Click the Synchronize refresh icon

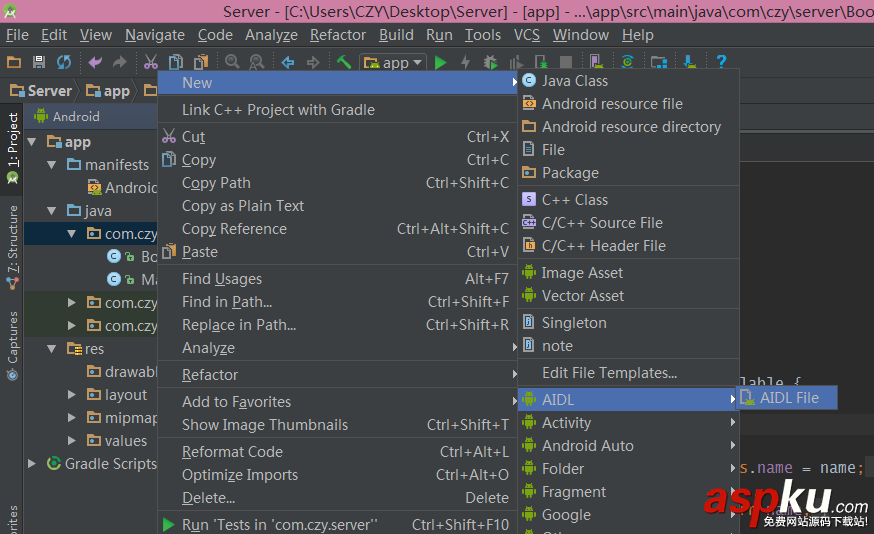click(x=64, y=62)
